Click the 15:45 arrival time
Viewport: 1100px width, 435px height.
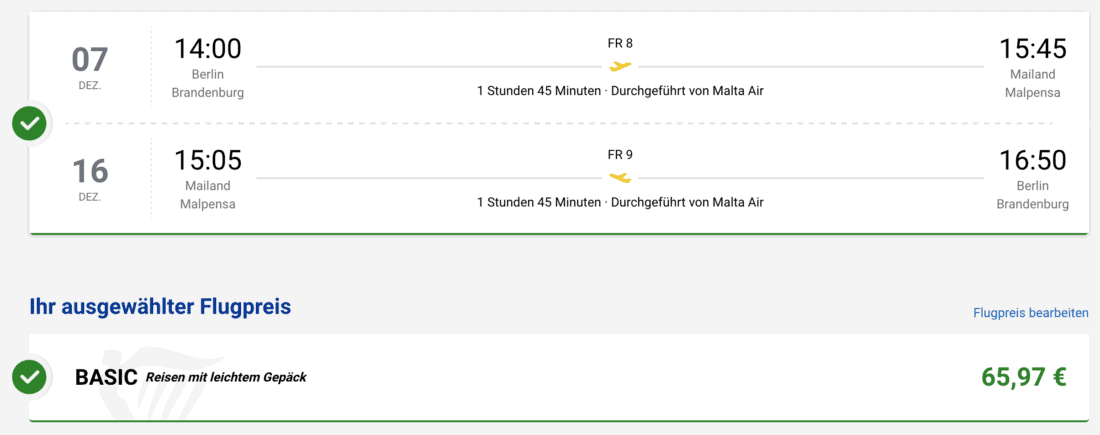[x=1032, y=49]
